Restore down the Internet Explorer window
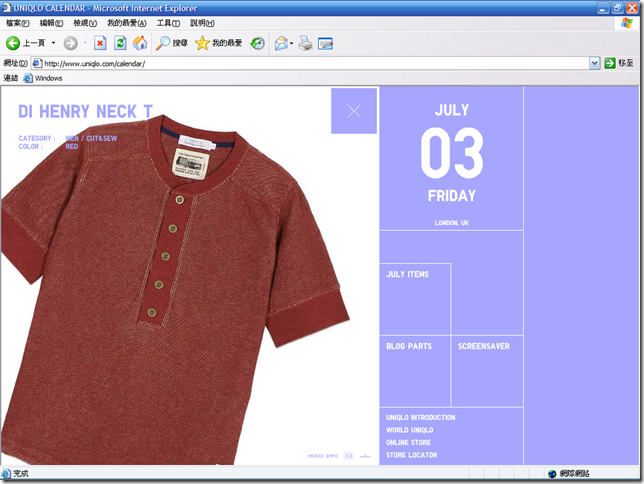 pyautogui.click(x=617, y=8)
